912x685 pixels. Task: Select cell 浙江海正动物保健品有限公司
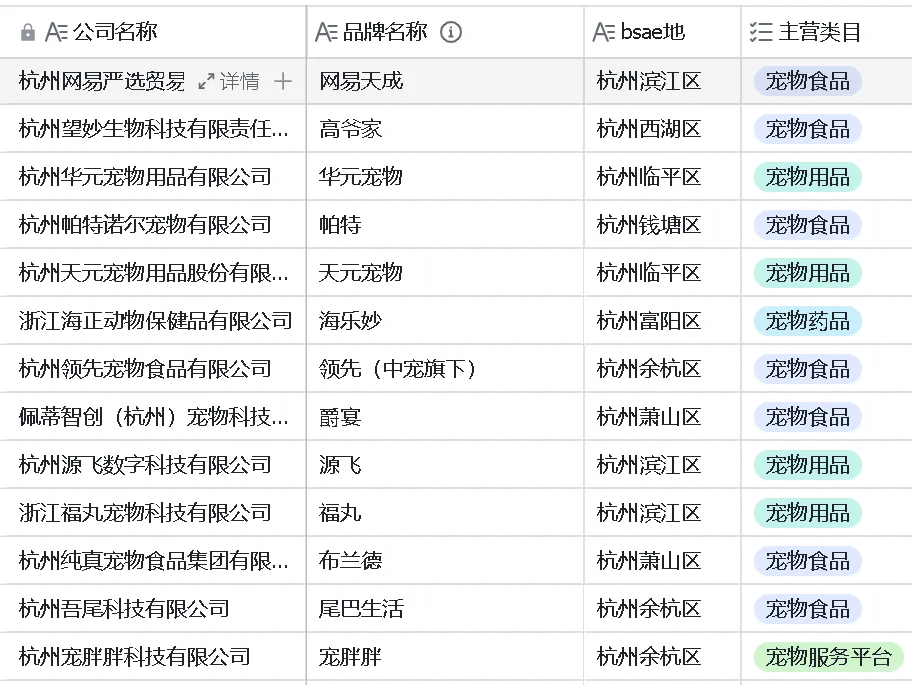coord(153,321)
